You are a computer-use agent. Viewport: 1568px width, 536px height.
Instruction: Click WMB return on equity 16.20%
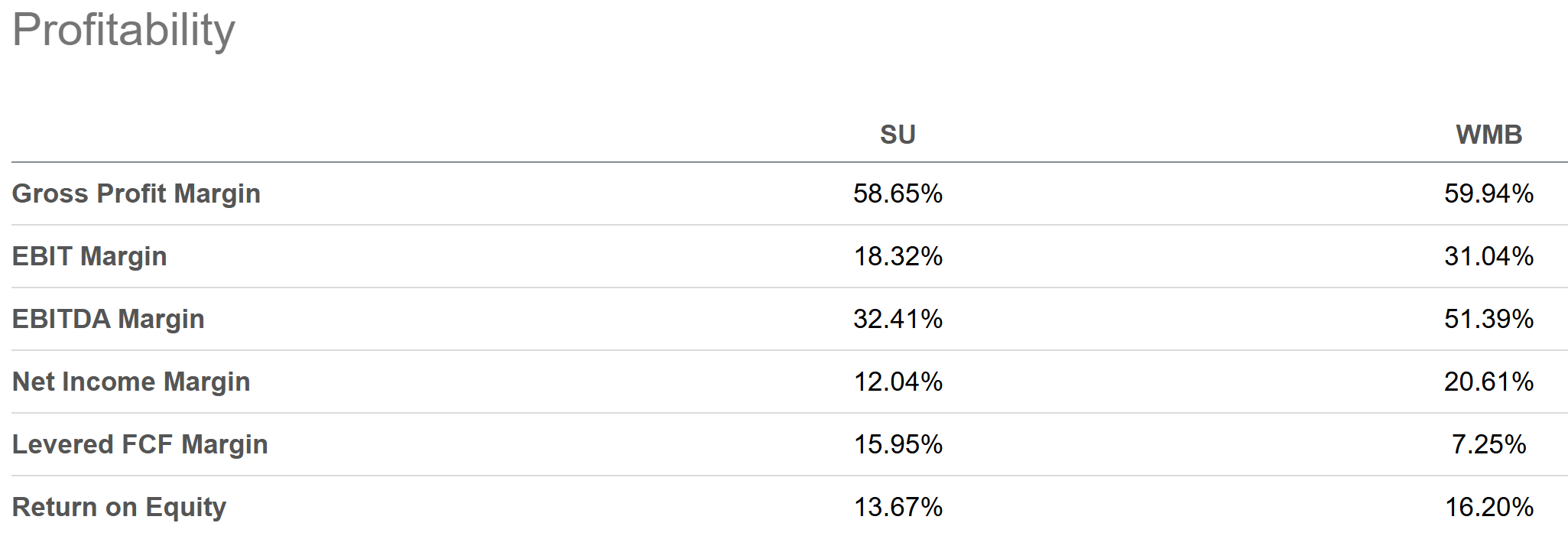1488,507
